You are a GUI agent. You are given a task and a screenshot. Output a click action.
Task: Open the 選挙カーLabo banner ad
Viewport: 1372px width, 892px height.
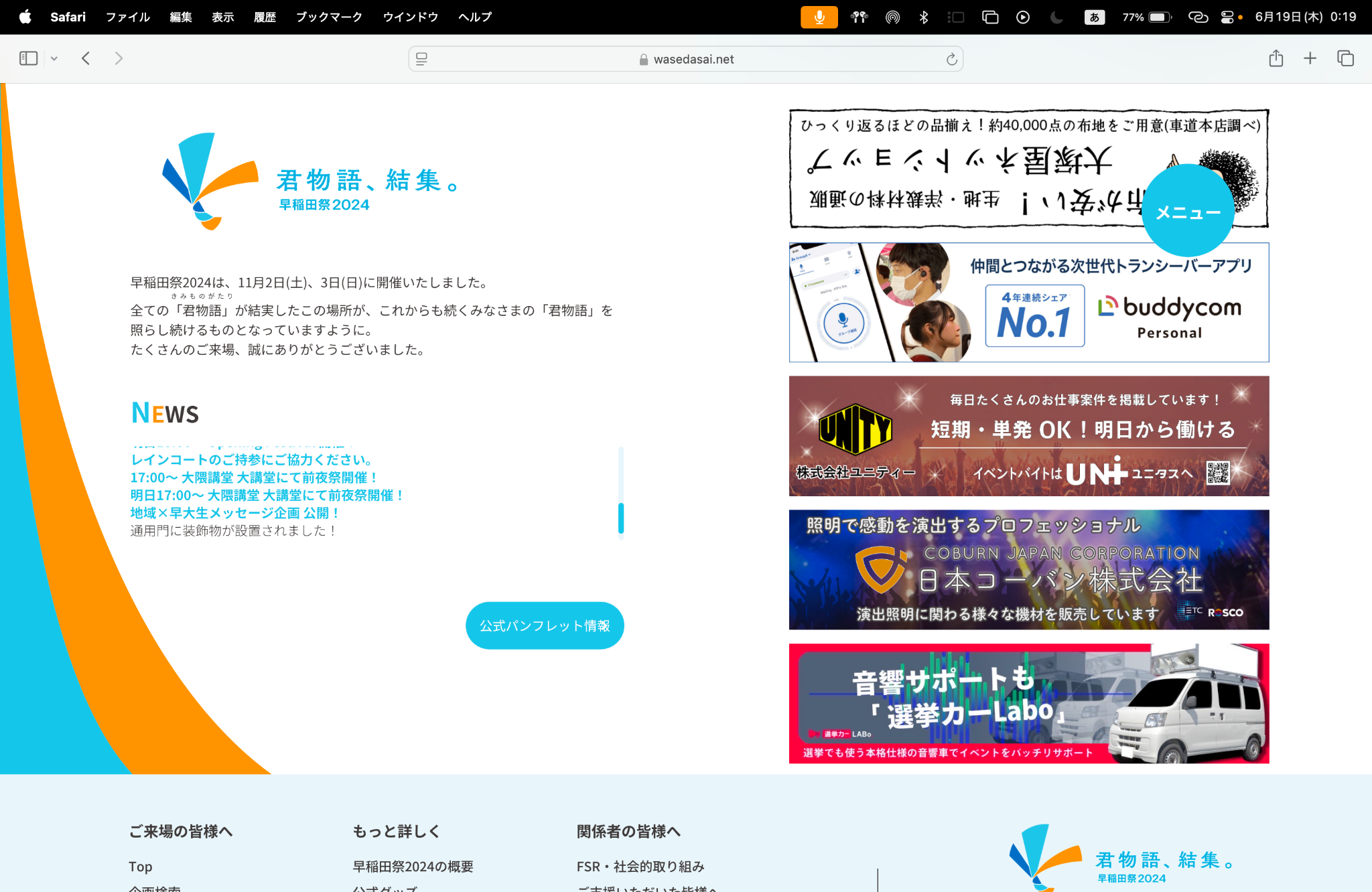coord(1029,704)
